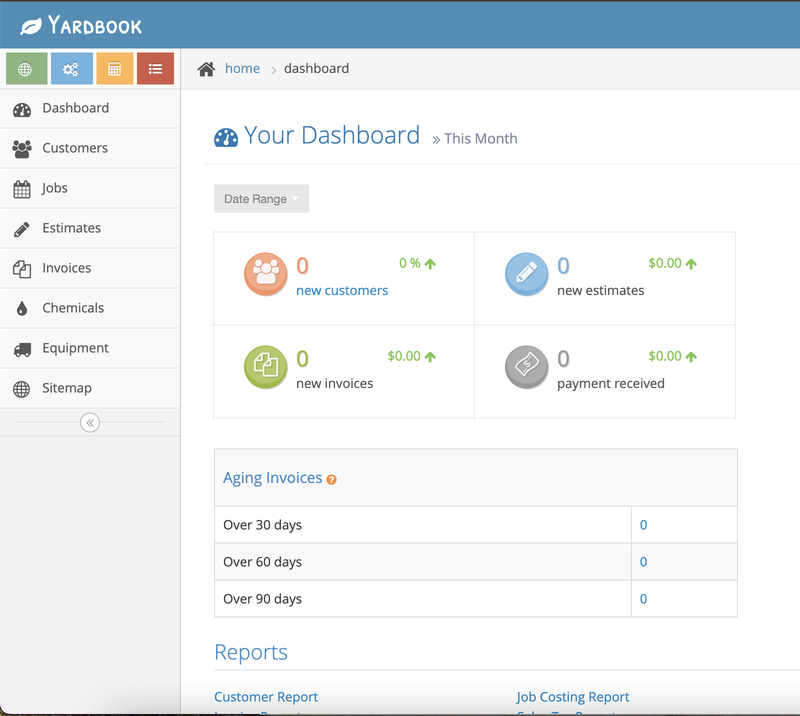
Task: Click the blue new estimates pencil icon
Action: point(526,274)
